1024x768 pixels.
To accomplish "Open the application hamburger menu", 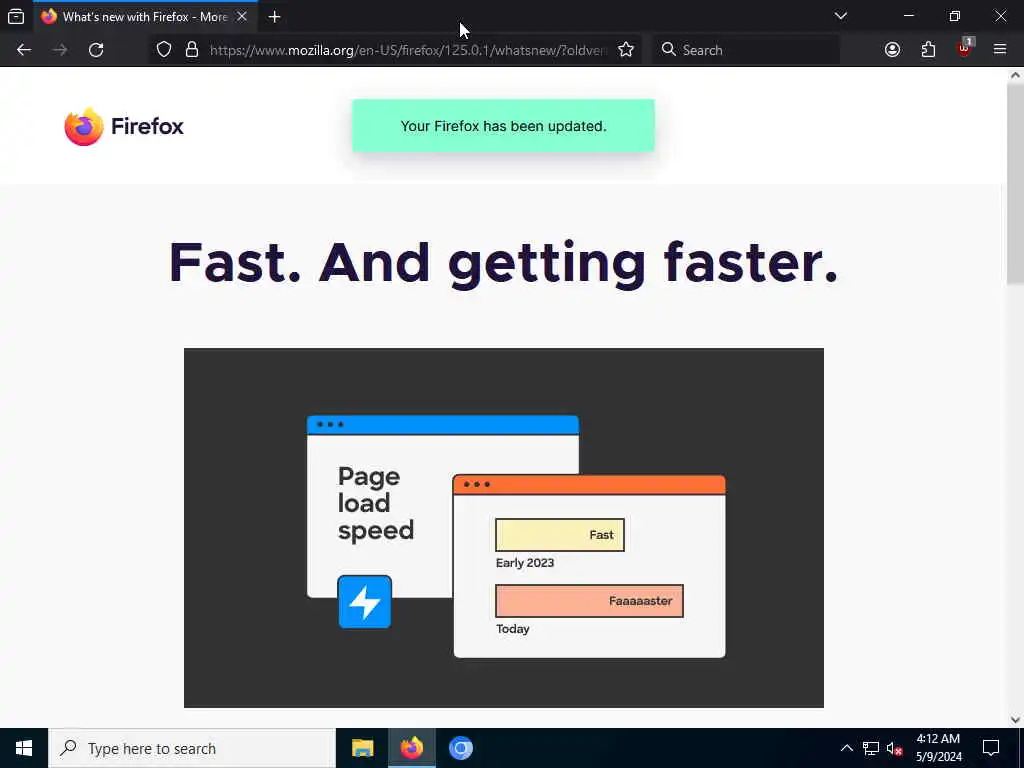I will (x=1000, y=50).
